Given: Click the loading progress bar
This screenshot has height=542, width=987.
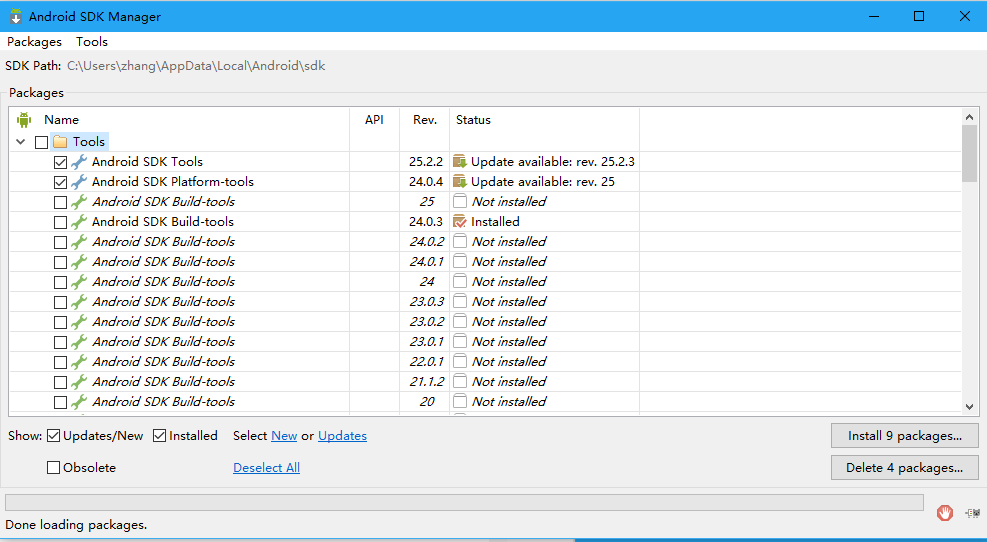Looking at the screenshot, I should (464, 502).
